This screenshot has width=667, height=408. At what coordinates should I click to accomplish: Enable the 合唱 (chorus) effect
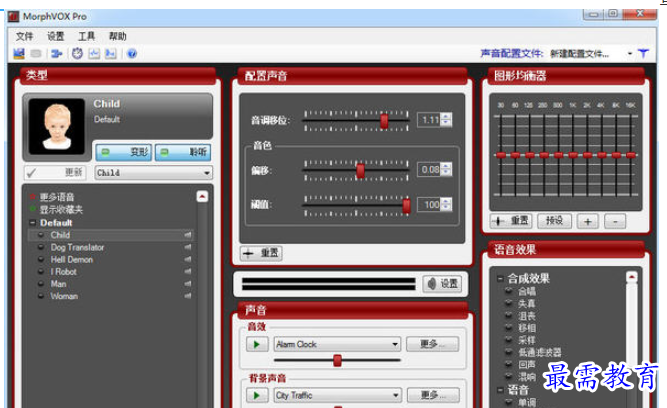508,291
